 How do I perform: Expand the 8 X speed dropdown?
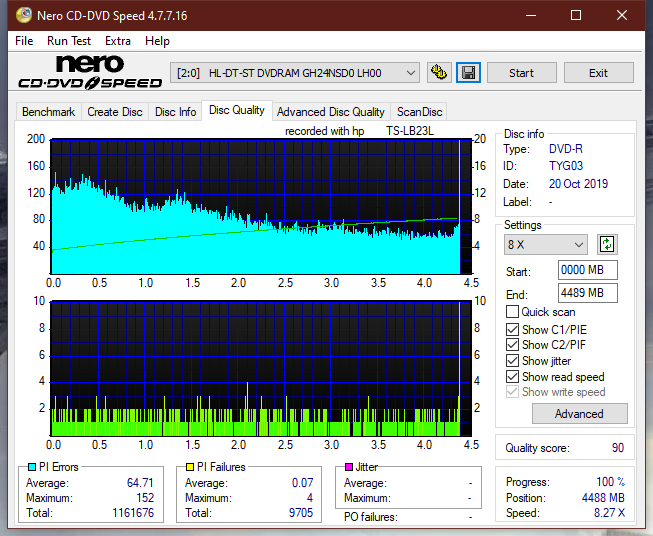(x=545, y=244)
